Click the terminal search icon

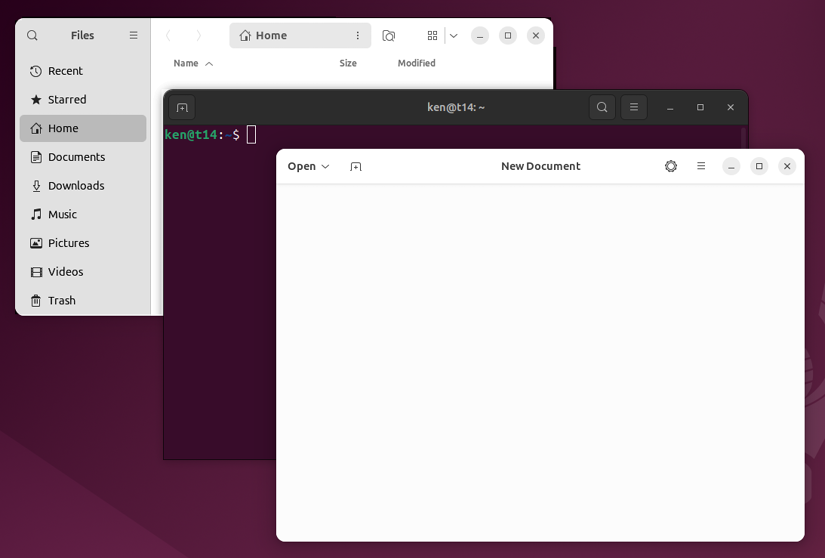[602, 107]
